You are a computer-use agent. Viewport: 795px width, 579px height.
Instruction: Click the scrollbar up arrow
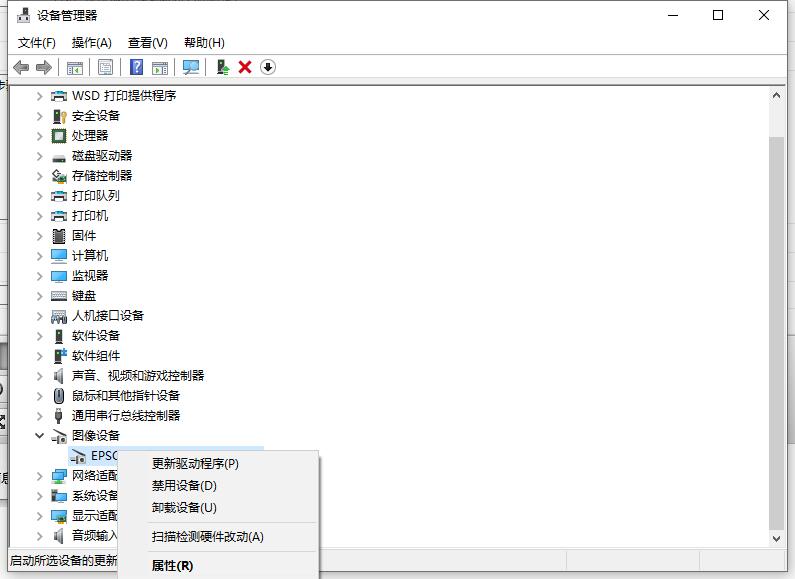776,95
